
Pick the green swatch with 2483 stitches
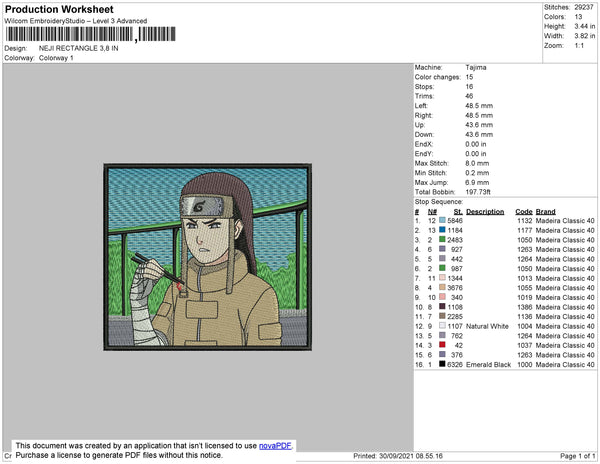point(442,239)
